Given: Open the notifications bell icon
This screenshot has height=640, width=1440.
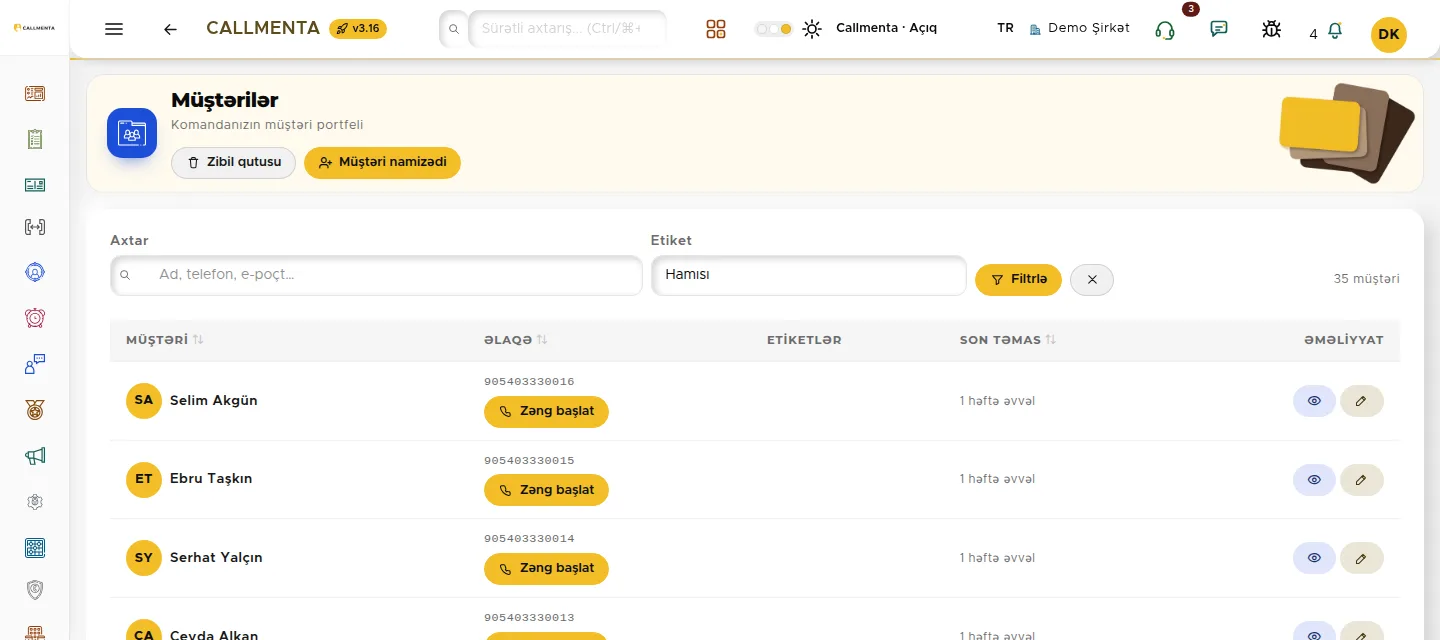Looking at the screenshot, I should 1335,31.
